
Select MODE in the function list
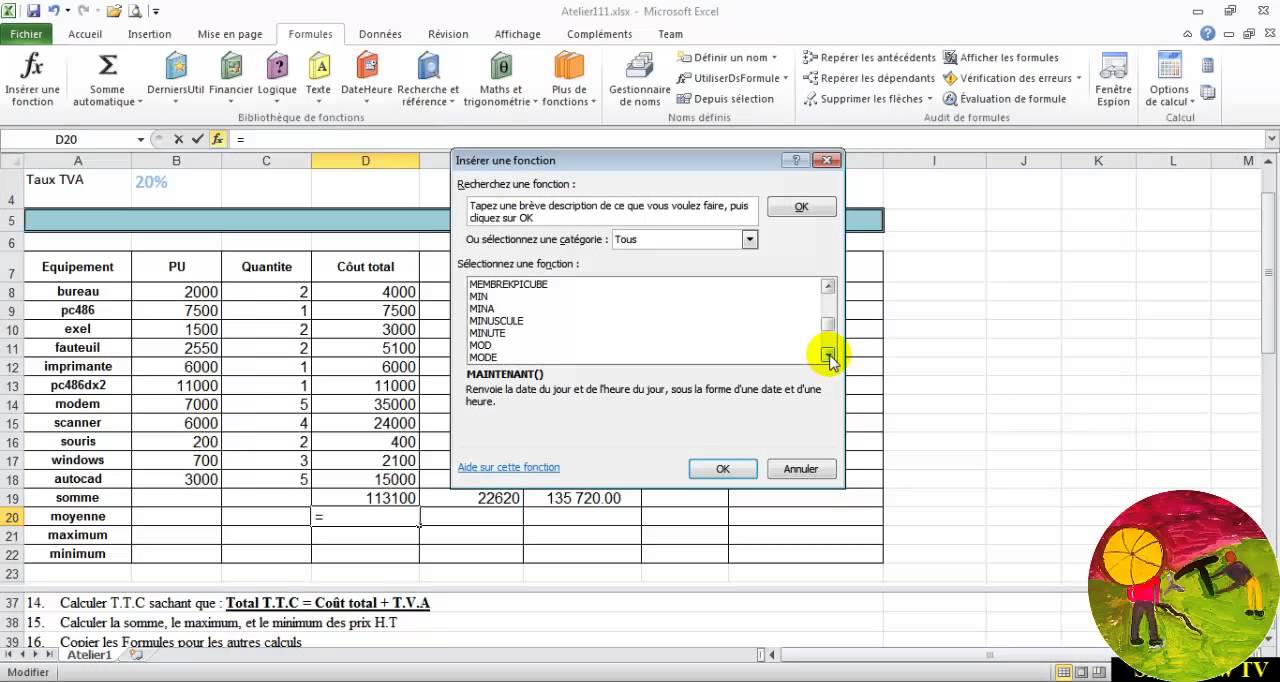(x=483, y=357)
